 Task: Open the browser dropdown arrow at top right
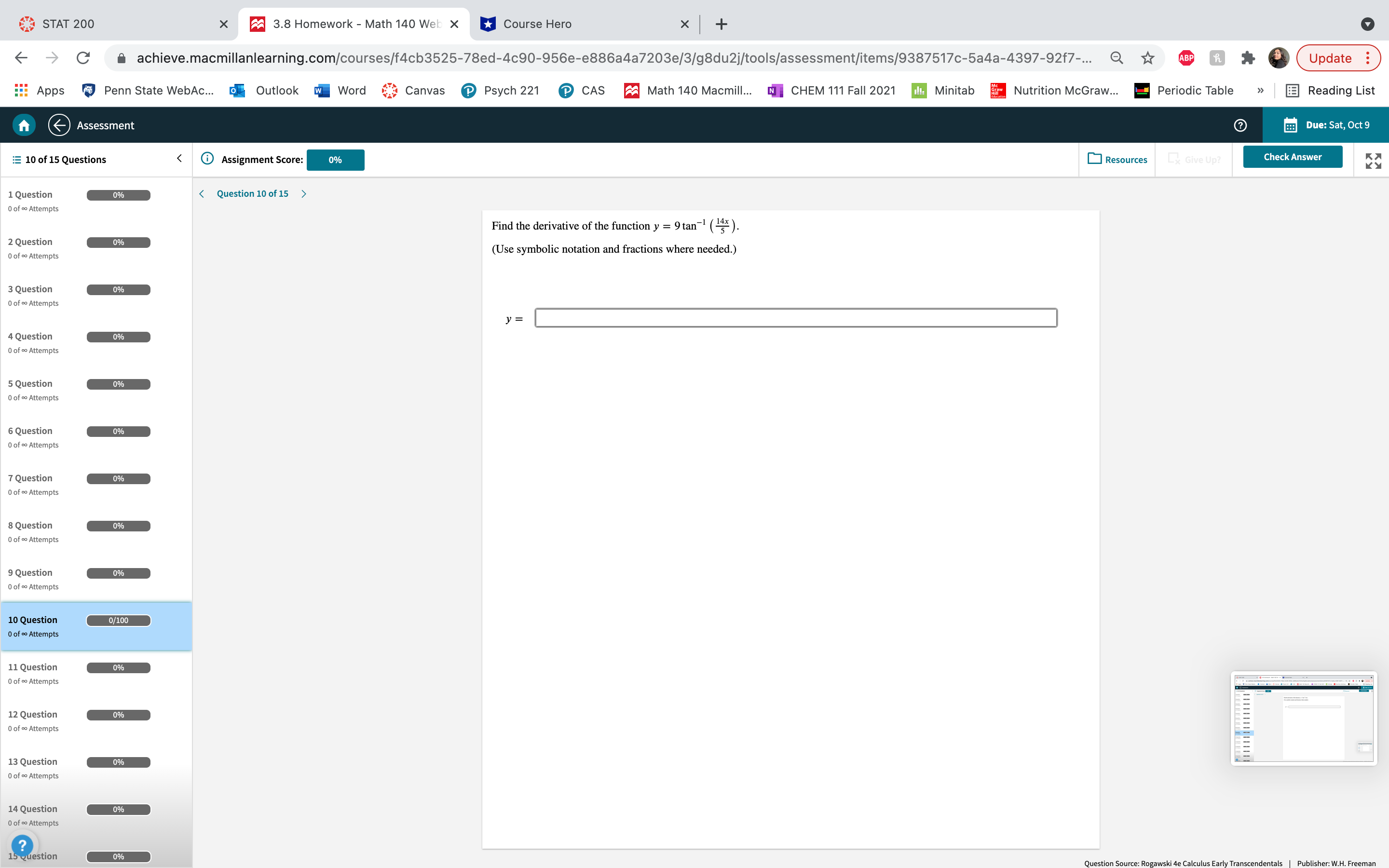pyautogui.click(x=1368, y=24)
